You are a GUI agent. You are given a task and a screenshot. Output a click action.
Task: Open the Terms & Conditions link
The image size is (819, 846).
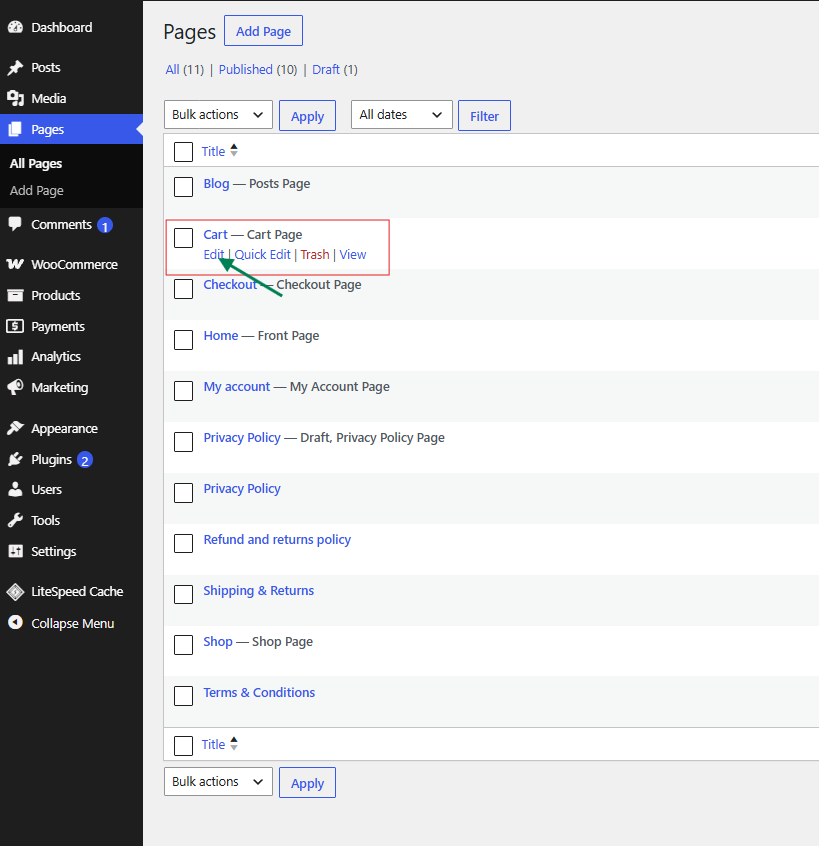pyautogui.click(x=259, y=692)
